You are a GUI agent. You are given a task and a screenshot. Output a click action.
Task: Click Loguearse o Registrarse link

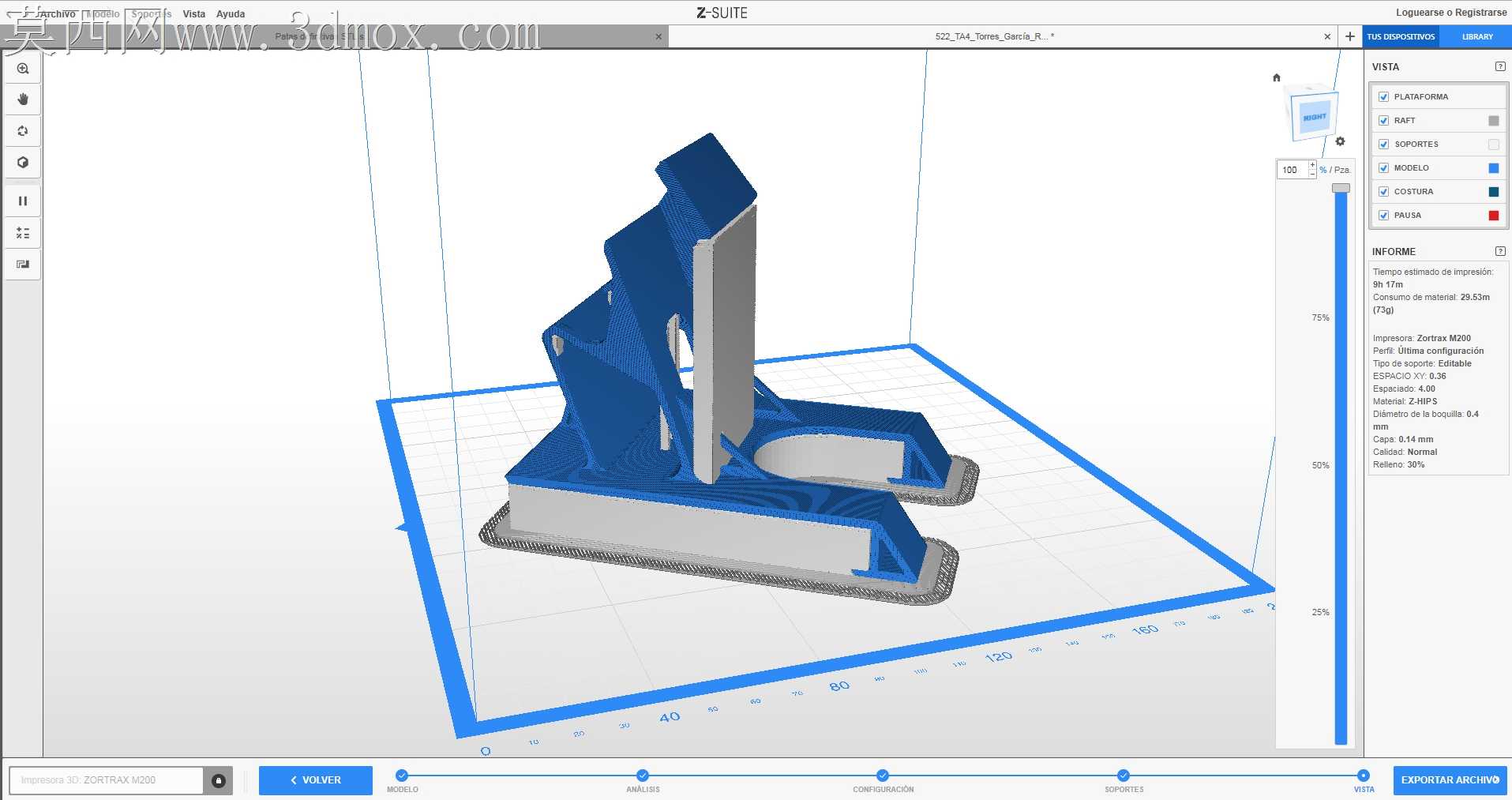1451,13
